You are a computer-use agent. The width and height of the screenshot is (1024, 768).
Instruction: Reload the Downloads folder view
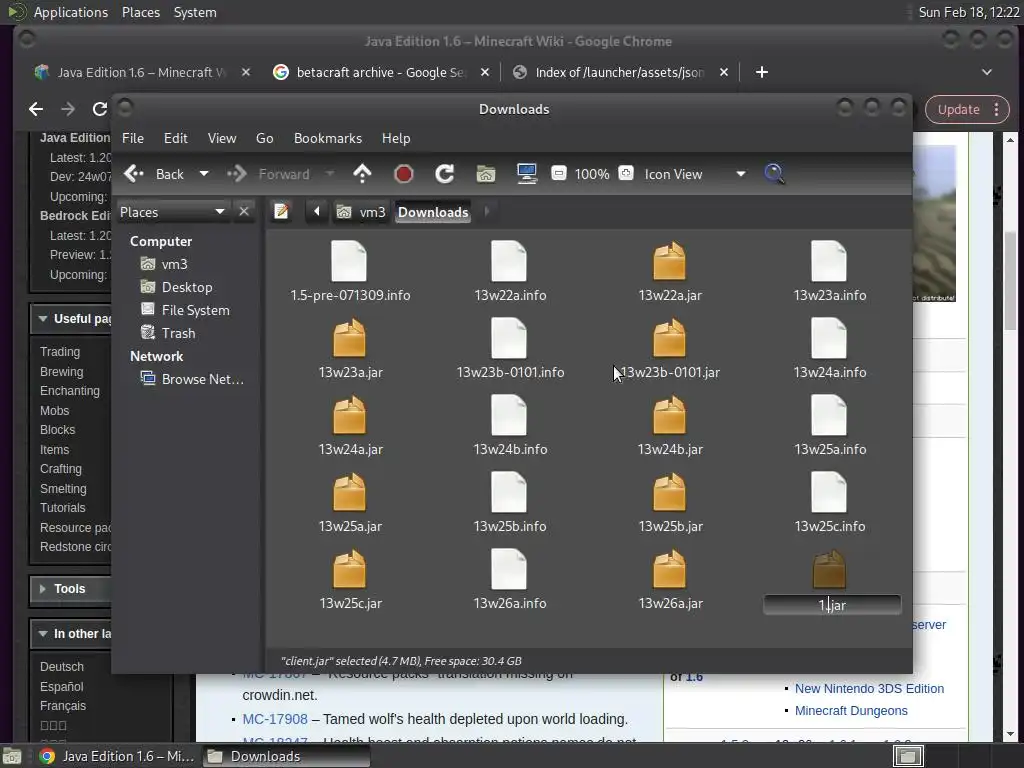[x=445, y=174]
